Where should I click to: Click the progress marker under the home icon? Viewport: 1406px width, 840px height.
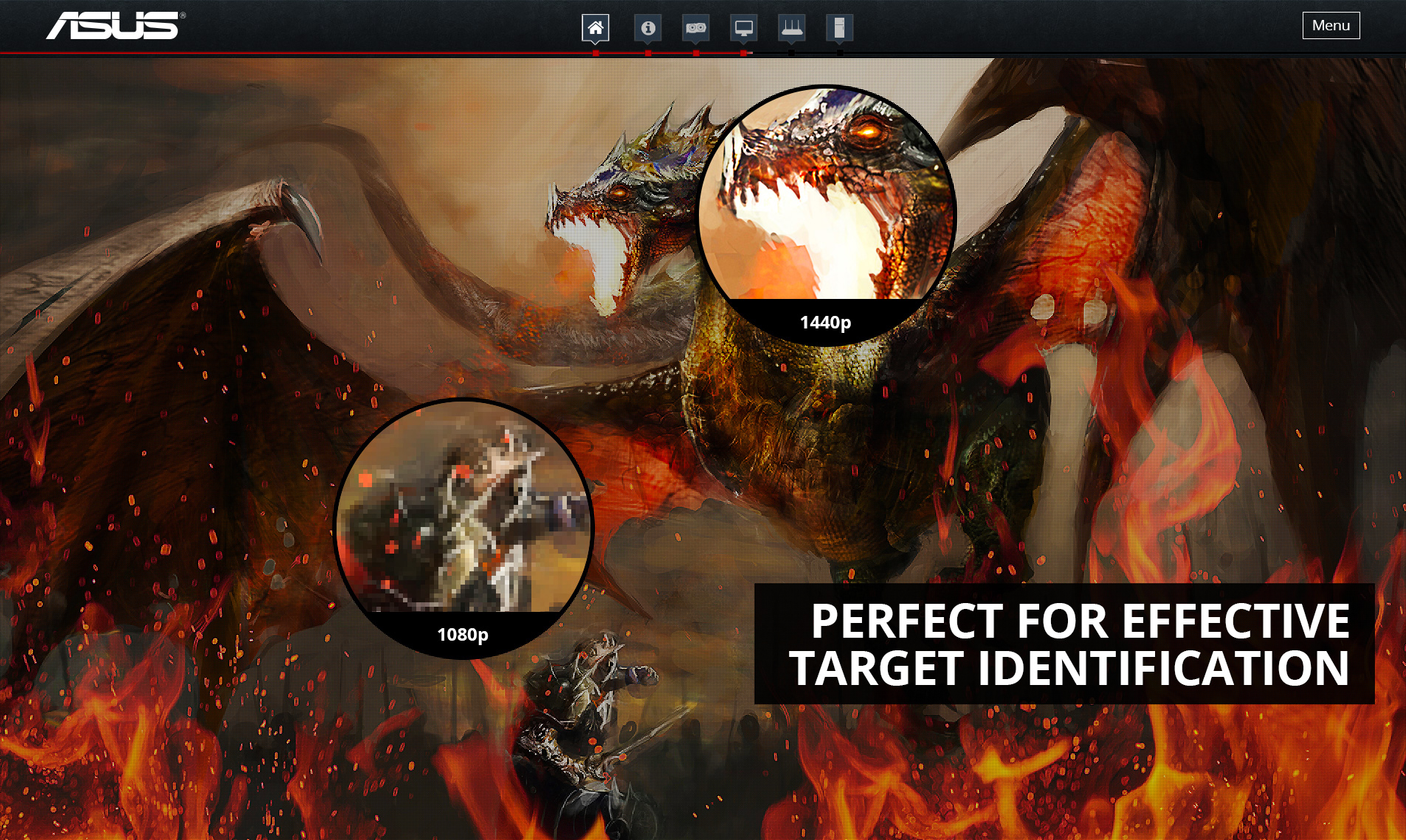click(x=596, y=52)
